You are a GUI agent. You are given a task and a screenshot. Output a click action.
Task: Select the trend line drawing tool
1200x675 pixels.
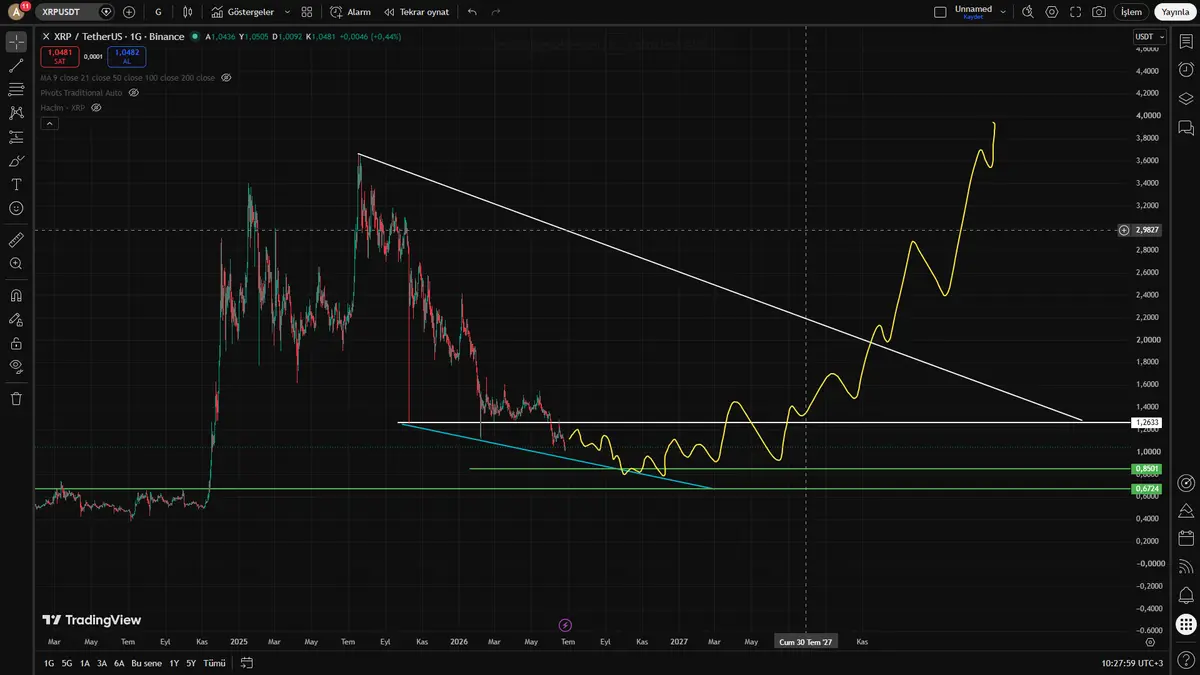pos(16,66)
